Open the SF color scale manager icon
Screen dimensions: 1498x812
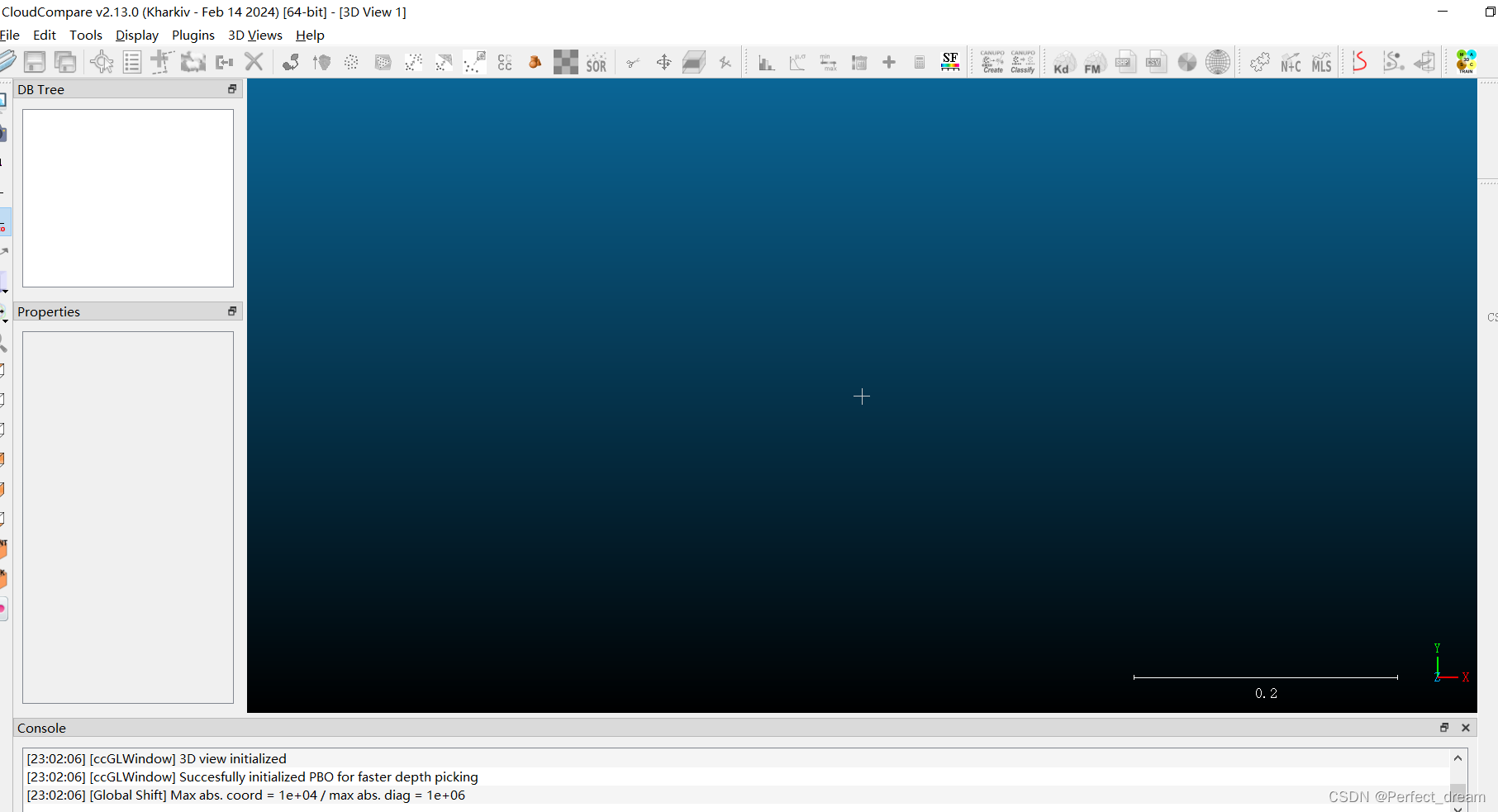click(950, 62)
